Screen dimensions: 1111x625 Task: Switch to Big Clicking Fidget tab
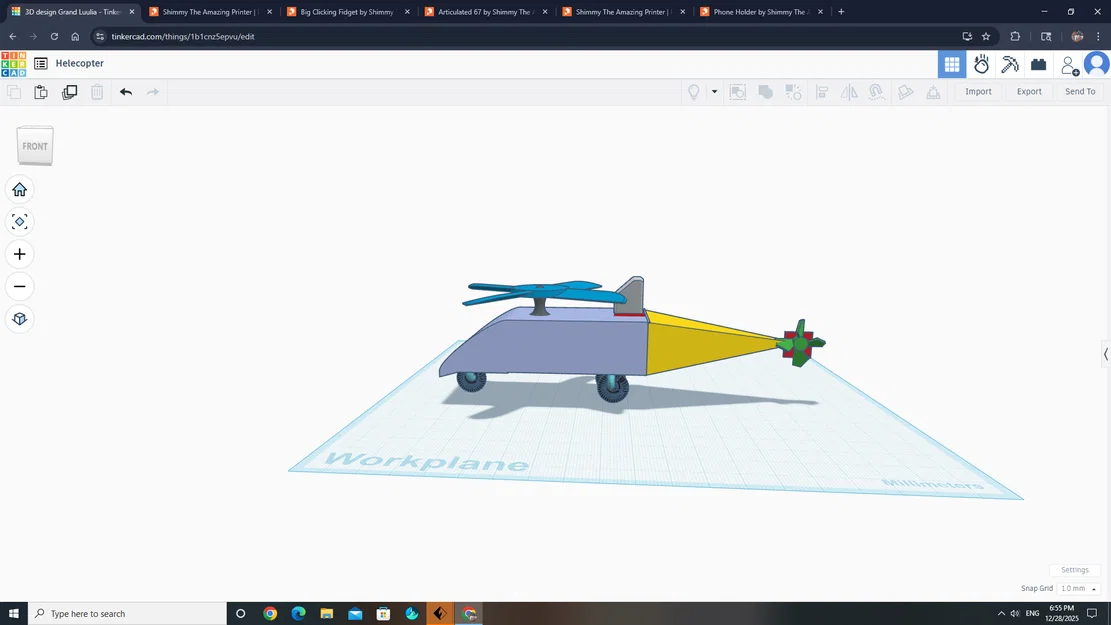tap(346, 12)
